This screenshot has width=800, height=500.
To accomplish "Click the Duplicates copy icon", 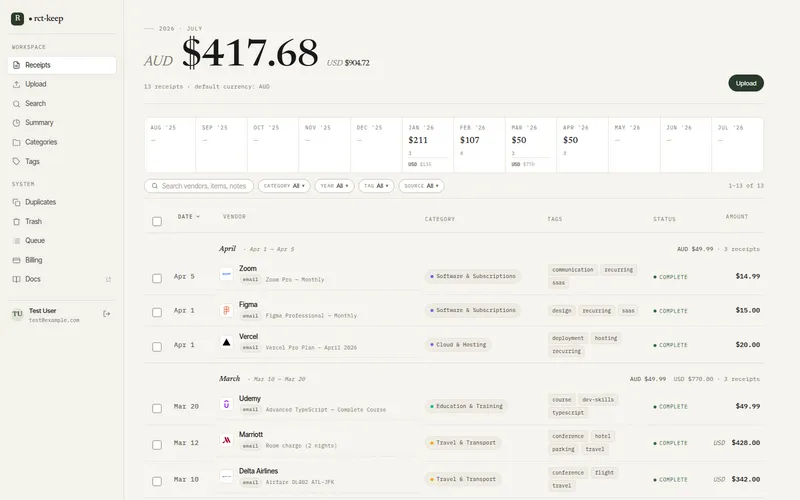I will point(16,202).
